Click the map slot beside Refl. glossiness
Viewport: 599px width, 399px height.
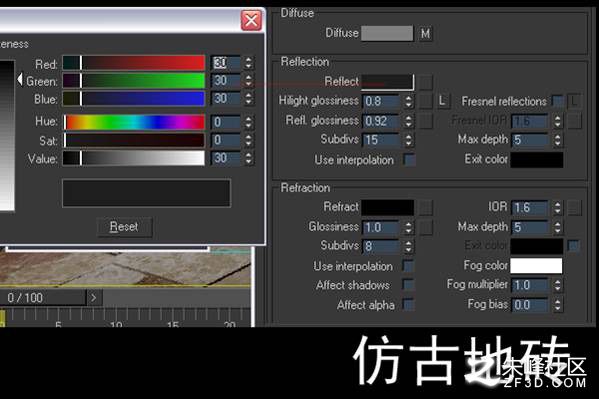(x=426, y=121)
